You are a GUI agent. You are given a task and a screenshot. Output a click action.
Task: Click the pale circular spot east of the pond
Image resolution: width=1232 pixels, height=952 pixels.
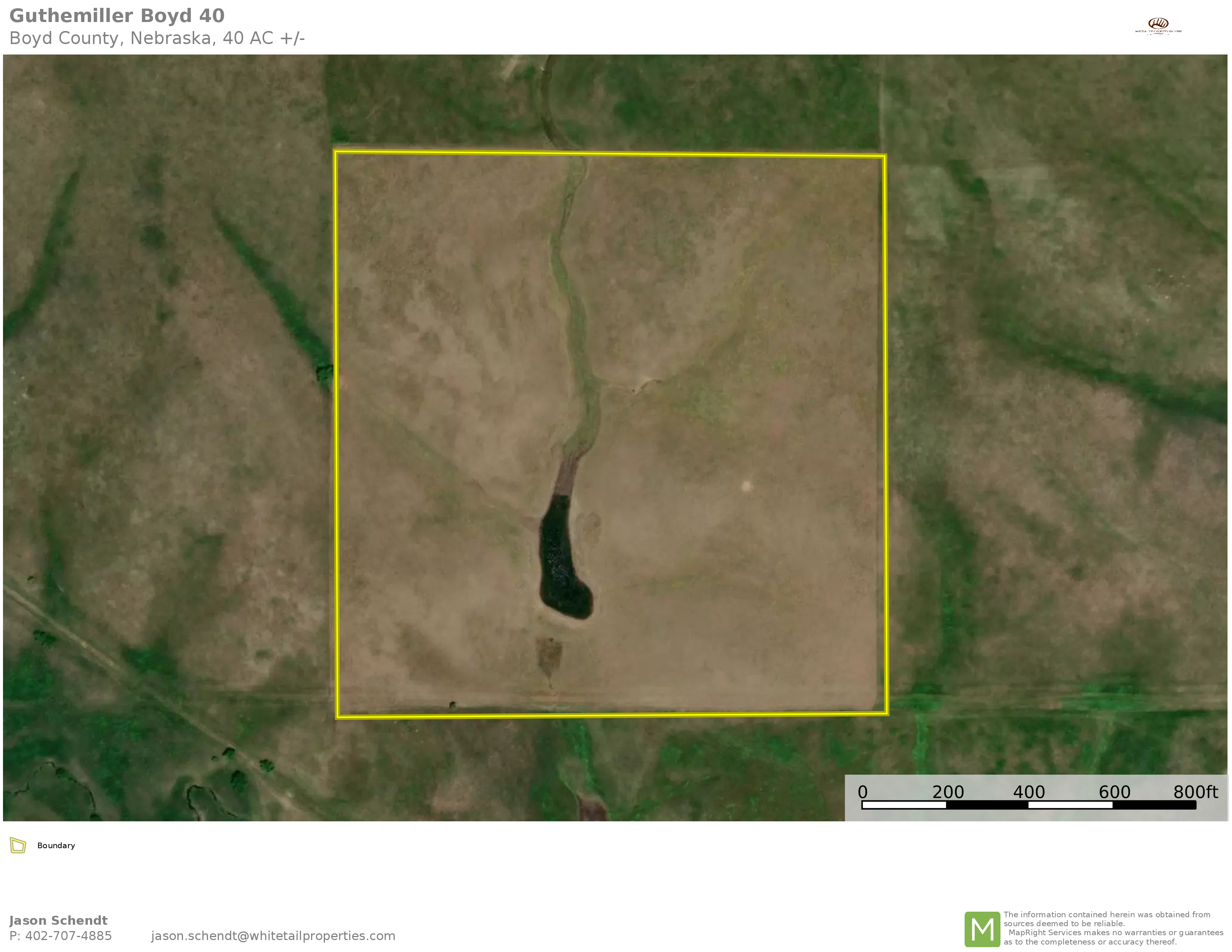coord(746,486)
